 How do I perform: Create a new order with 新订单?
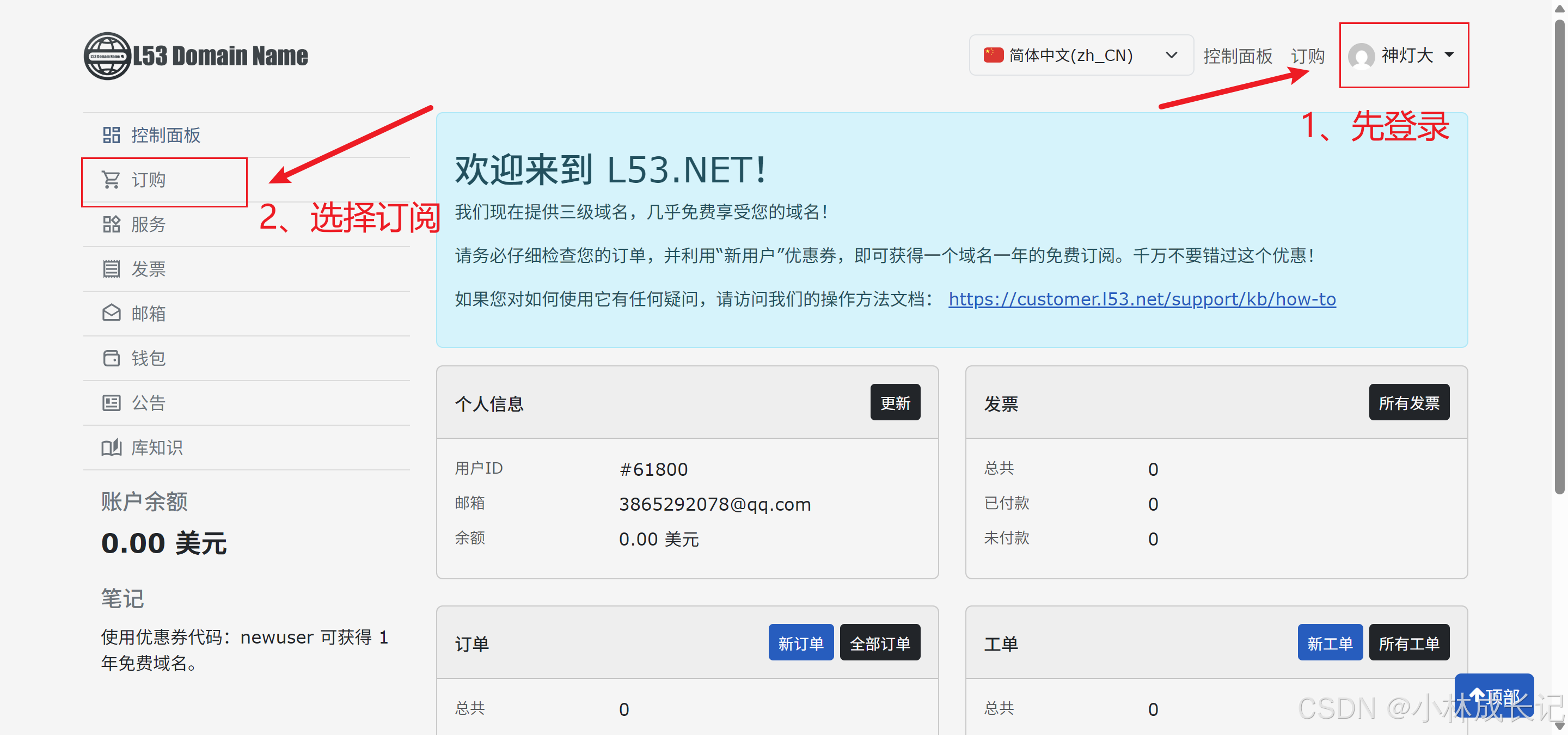[800, 643]
